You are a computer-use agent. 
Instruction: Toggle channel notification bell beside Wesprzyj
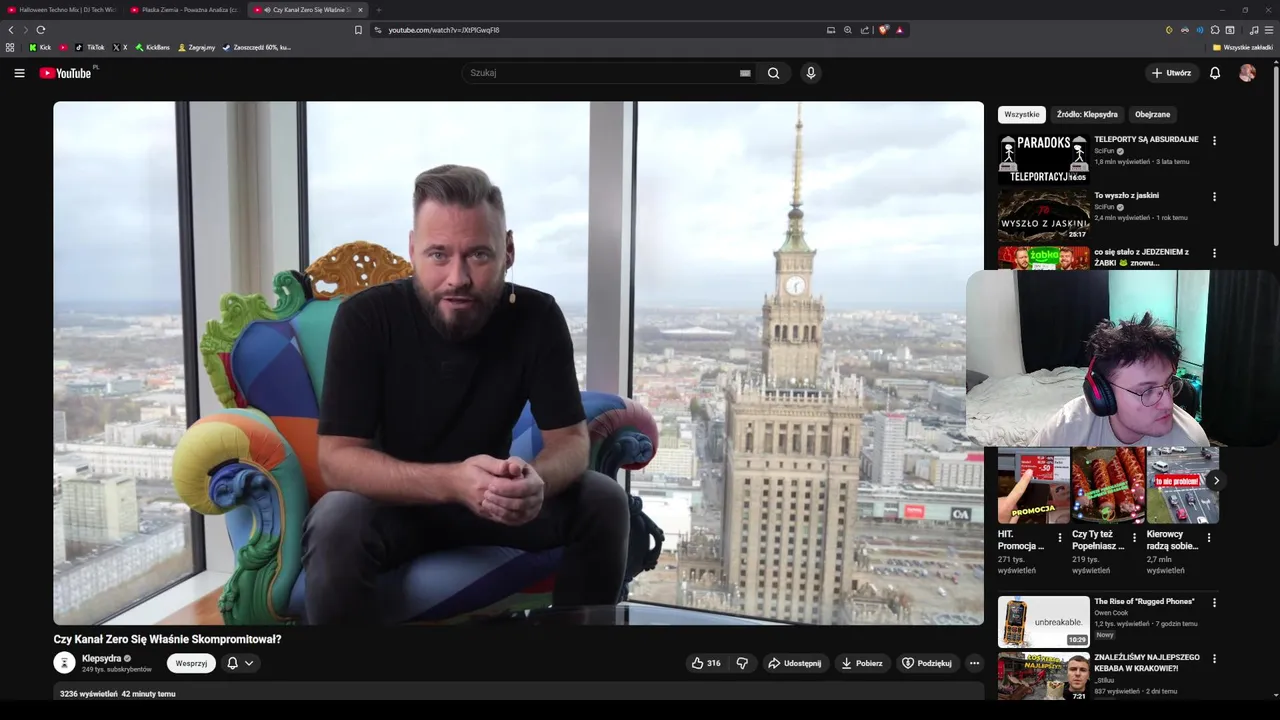pyautogui.click(x=232, y=663)
